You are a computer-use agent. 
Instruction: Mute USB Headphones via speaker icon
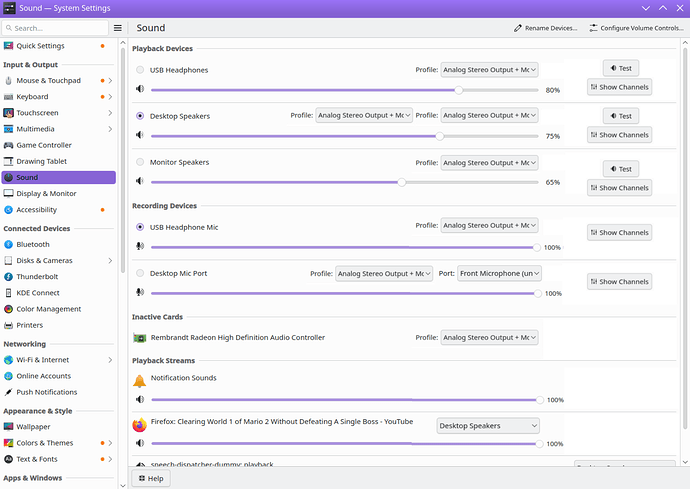pos(140,89)
